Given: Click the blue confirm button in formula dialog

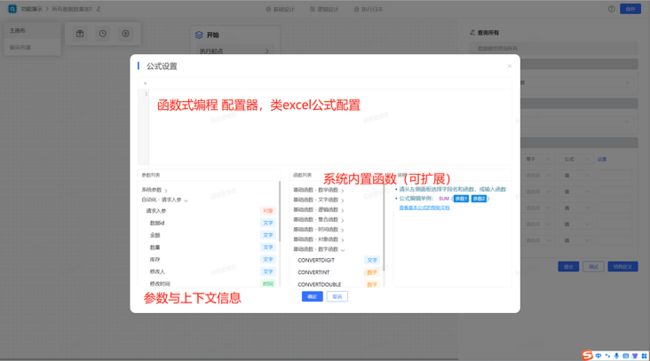Looking at the screenshot, I should coord(312,296).
